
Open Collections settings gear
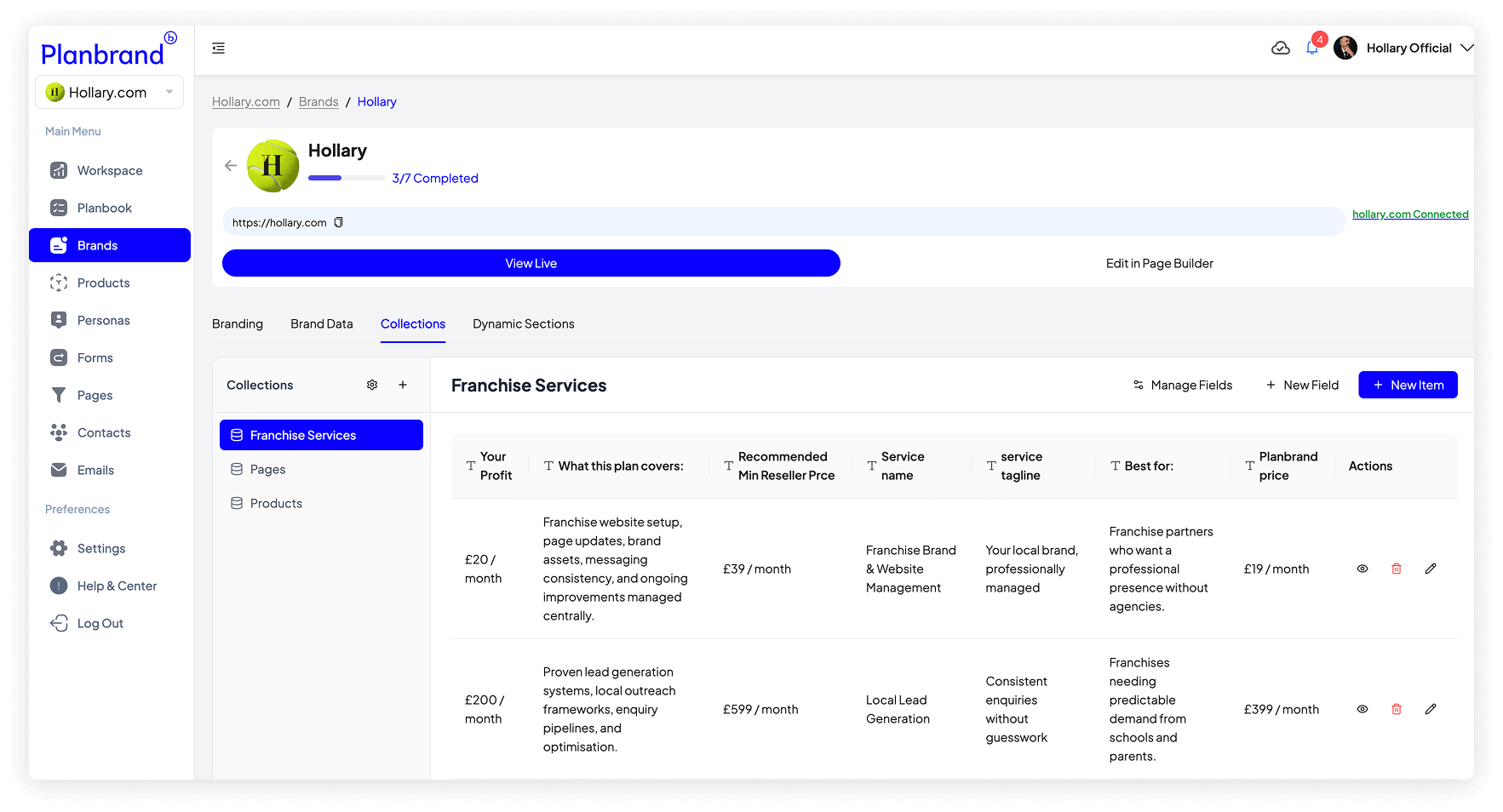(372, 386)
